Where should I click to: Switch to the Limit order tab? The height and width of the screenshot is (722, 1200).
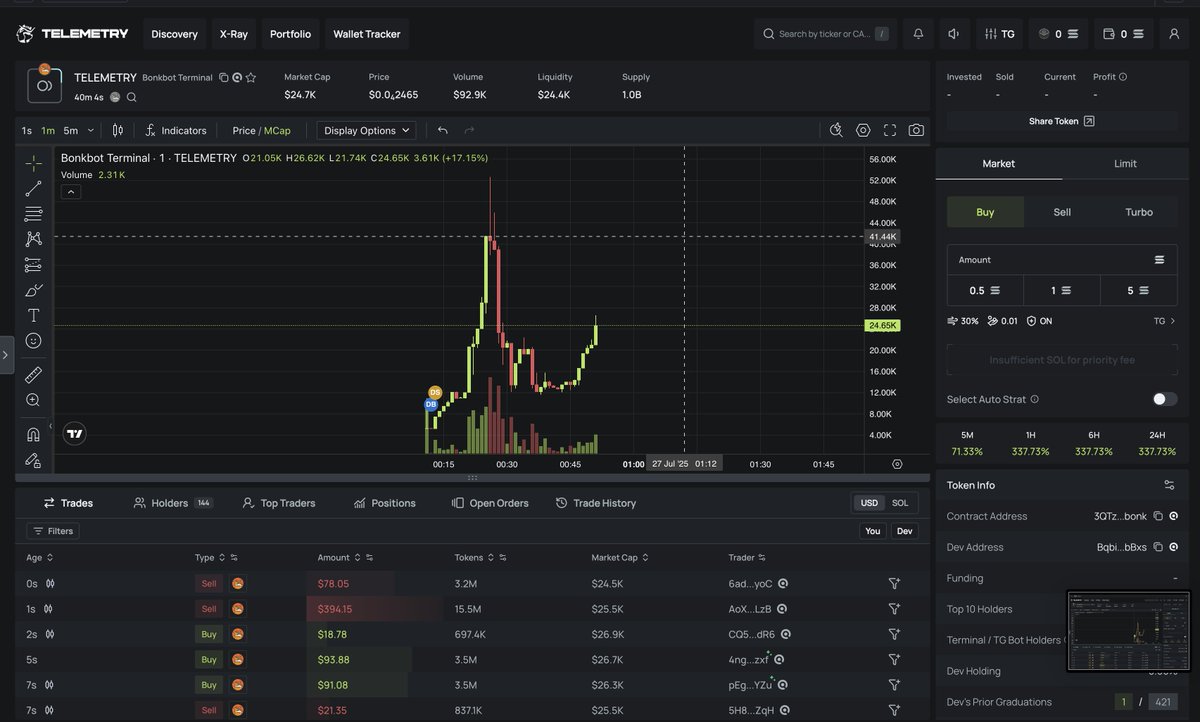coord(1125,163)
